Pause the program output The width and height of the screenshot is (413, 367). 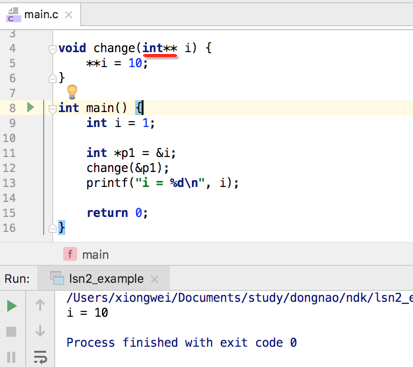(x=11, y=357)
